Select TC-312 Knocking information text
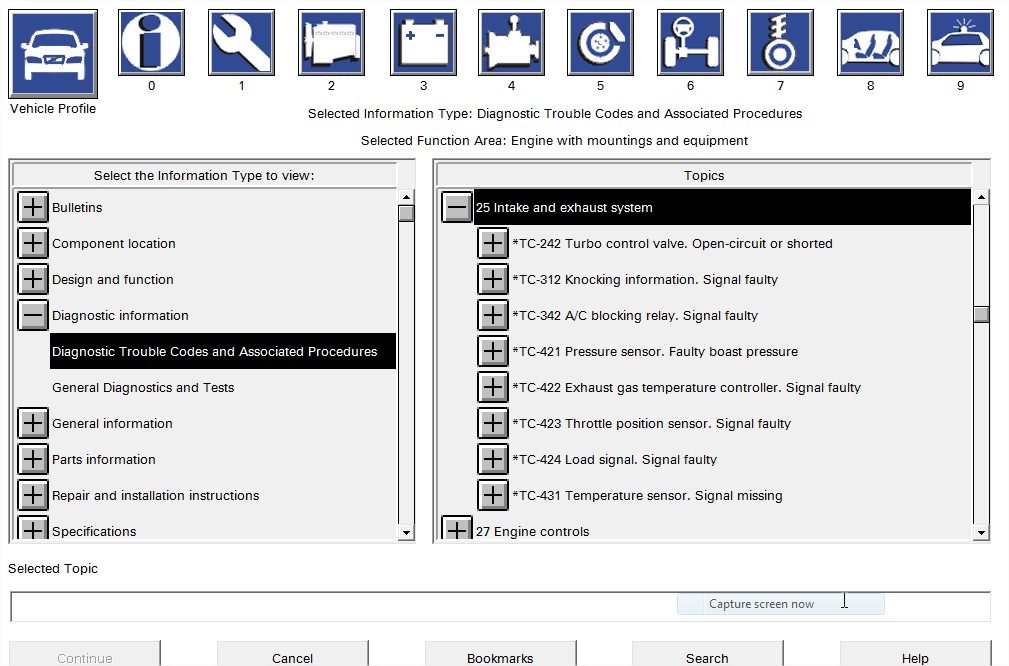The height and width of the screenshot is (666, 1009). tap(645, 279)
